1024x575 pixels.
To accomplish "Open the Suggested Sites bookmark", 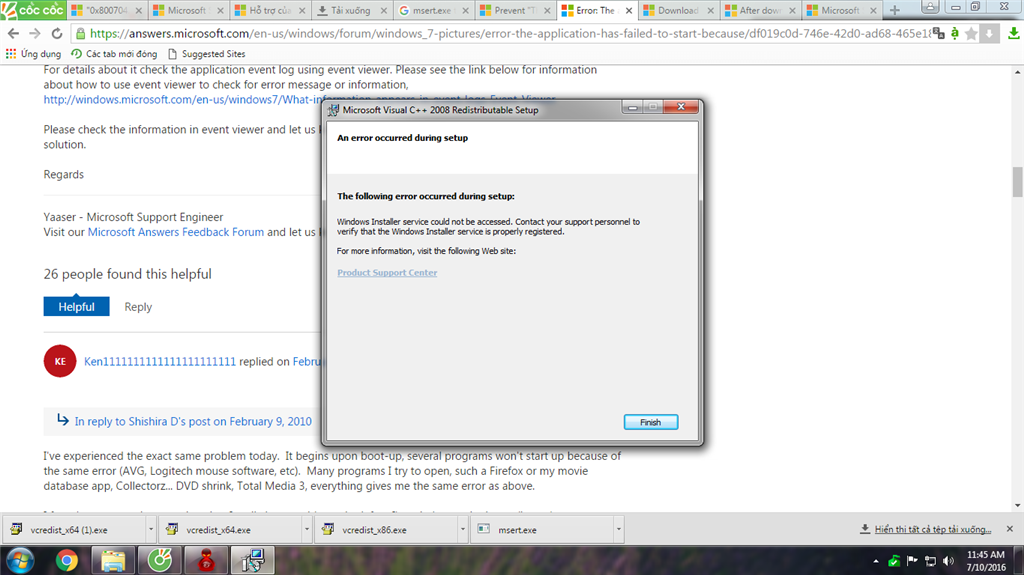I will point(207,54).
